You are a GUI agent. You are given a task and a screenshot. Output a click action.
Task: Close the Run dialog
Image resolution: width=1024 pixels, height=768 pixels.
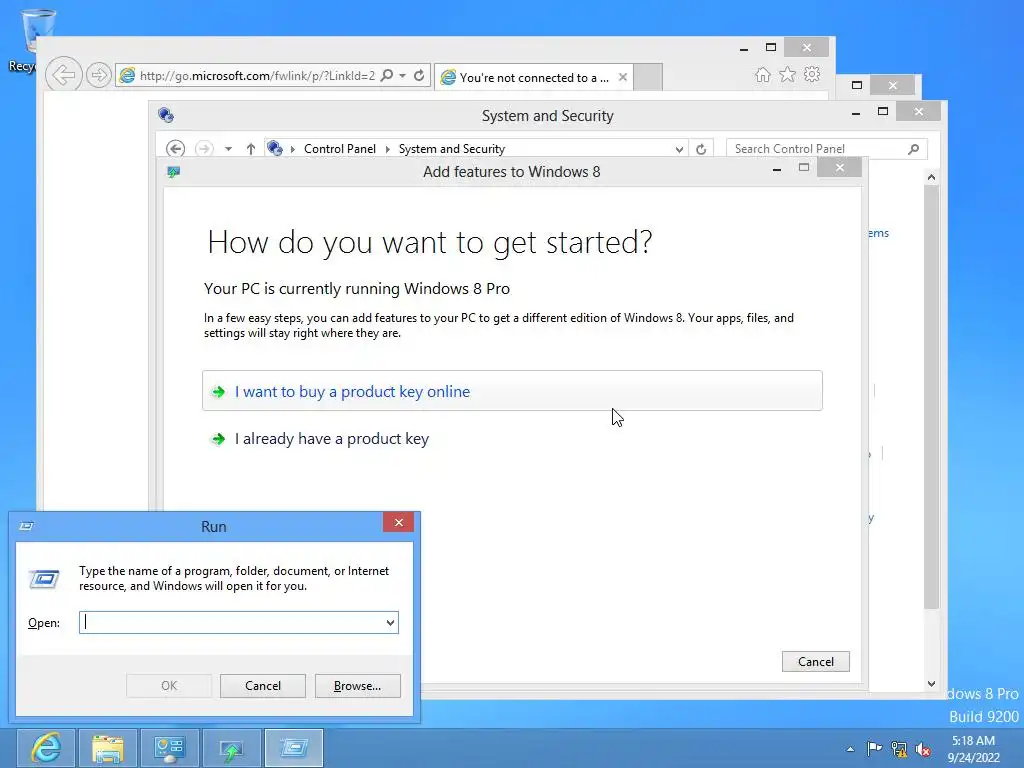398,522
